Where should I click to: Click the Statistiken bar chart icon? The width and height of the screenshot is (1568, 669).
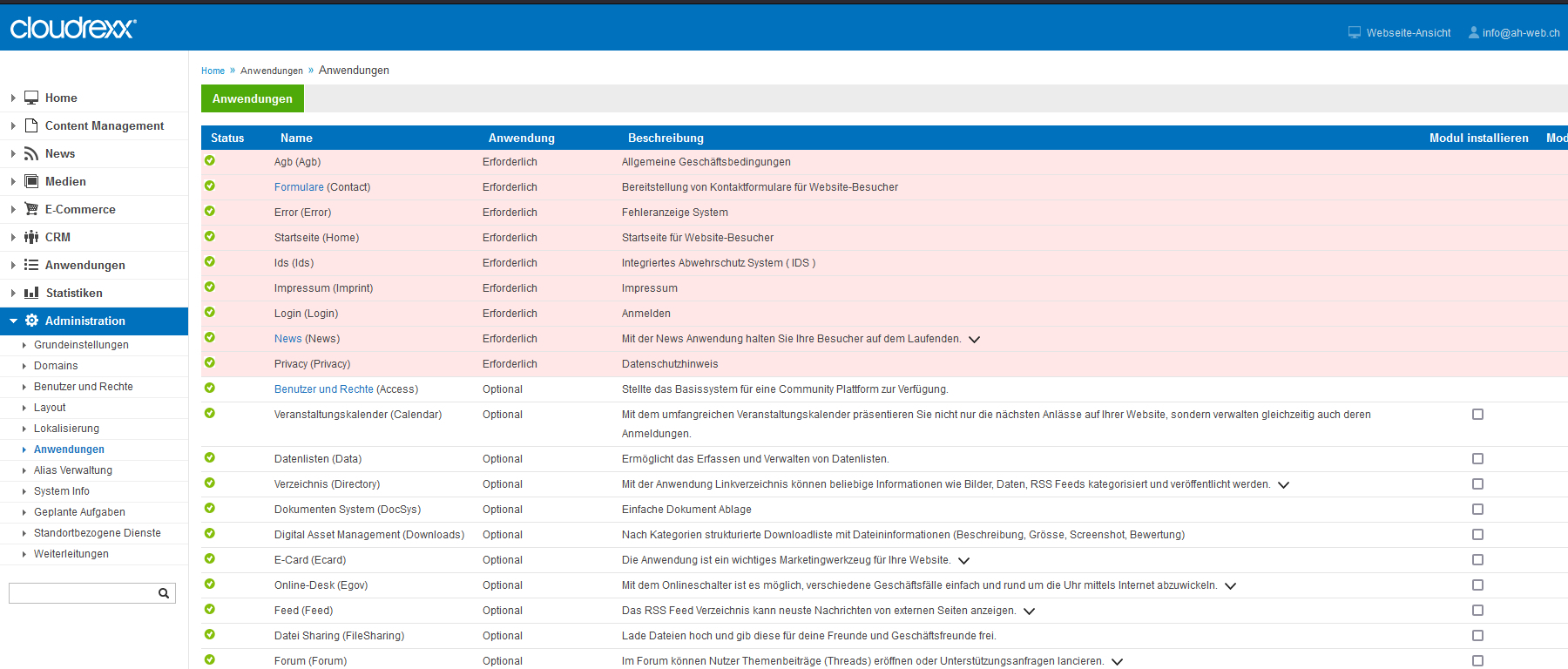coord(31,293)
